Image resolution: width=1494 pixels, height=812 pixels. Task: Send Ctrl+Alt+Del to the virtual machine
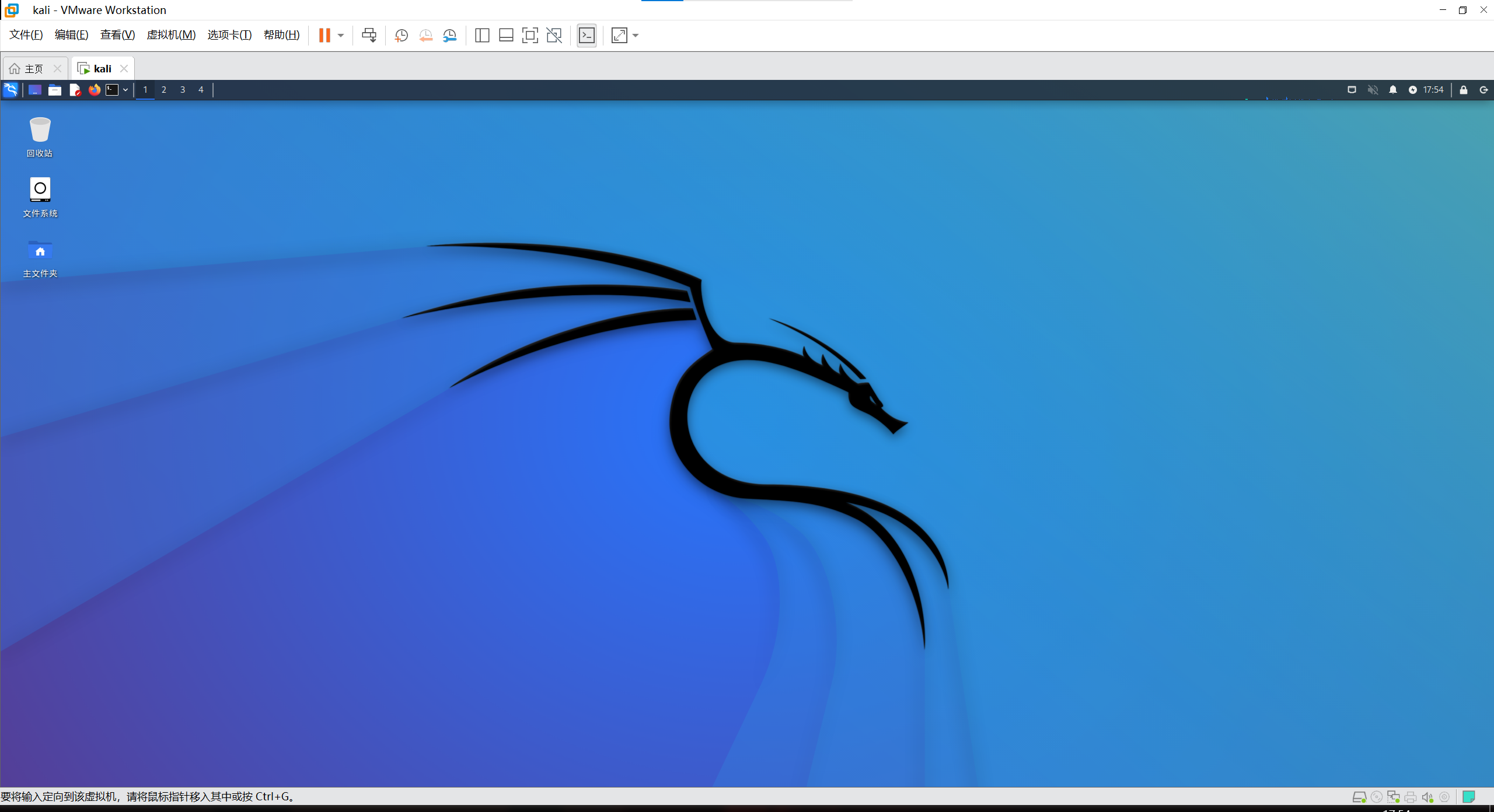[369, 36]
